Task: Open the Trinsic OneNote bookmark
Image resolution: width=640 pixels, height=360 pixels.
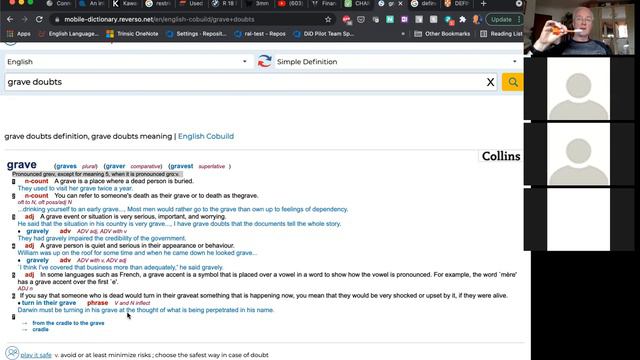Action: point(132,34)
